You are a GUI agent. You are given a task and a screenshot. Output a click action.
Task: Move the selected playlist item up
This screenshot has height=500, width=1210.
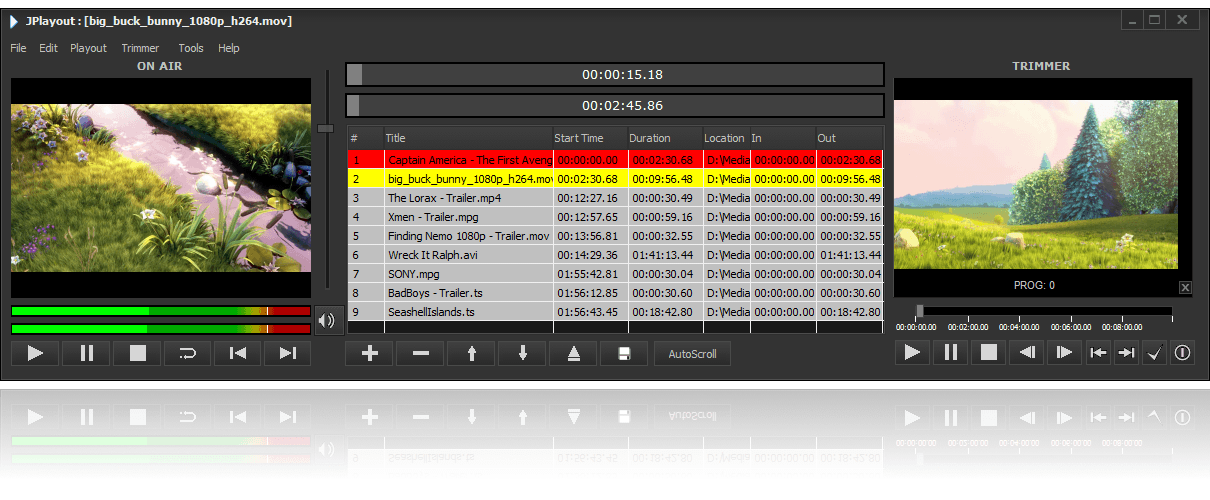(471, 354)
